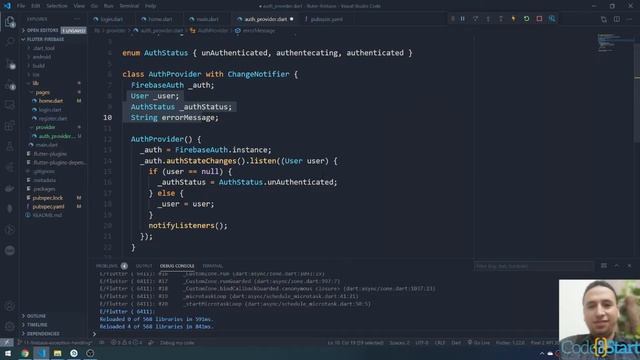Switch to the Terminal panel tab
Viewport: 640px width, 360px height.
213,266
